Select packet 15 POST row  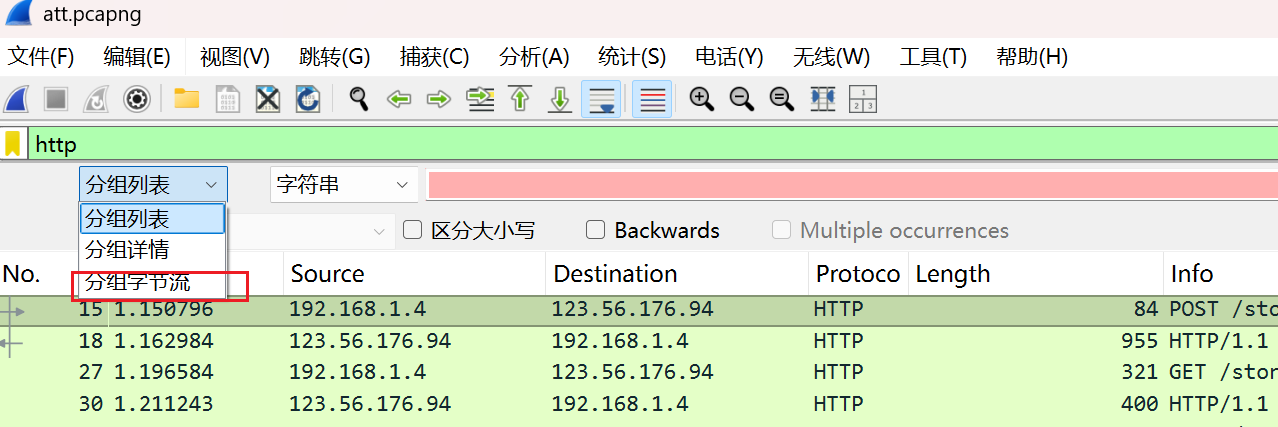(x=639, y=310)
